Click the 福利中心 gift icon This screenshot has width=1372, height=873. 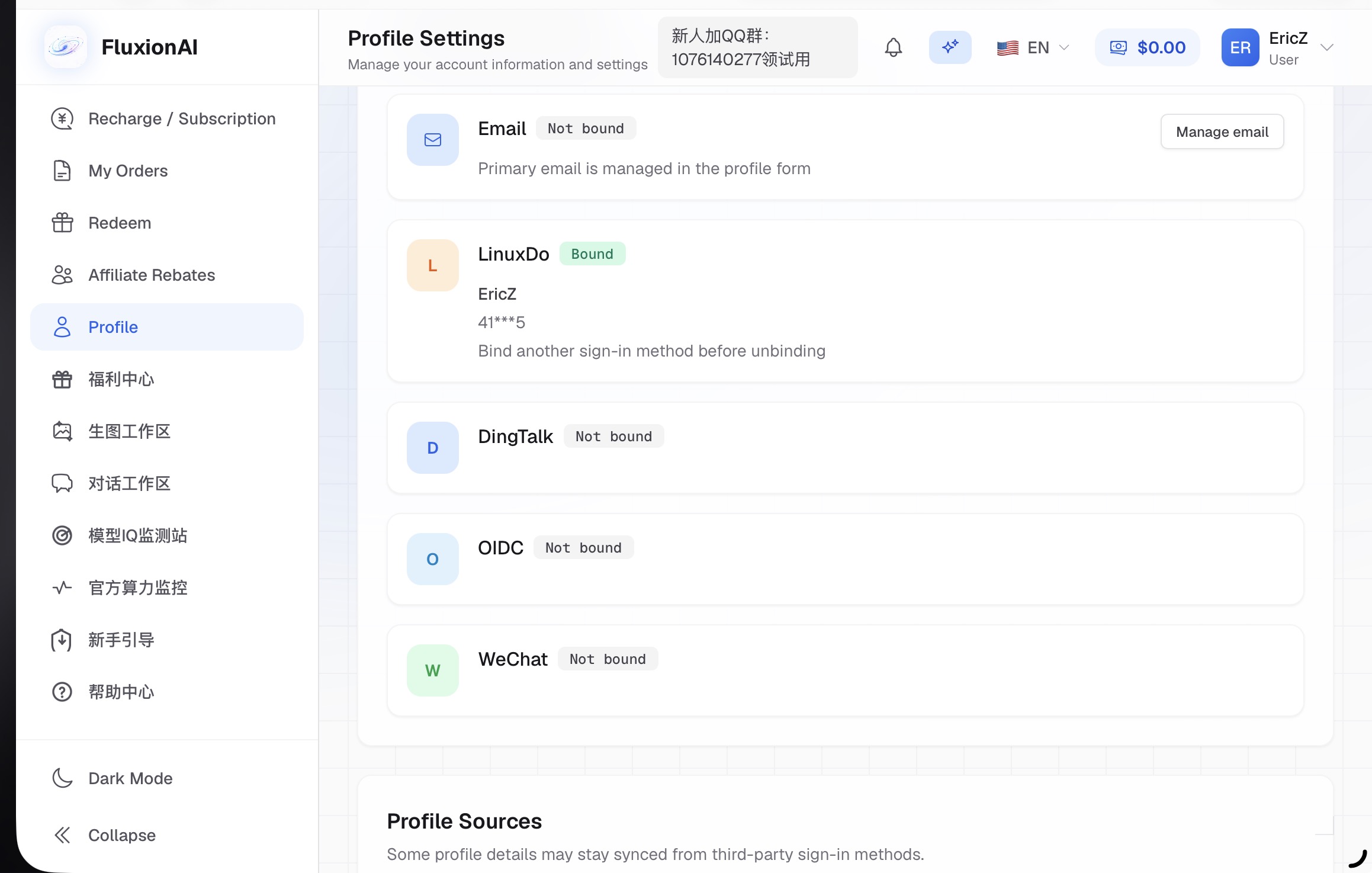point(62,379)
